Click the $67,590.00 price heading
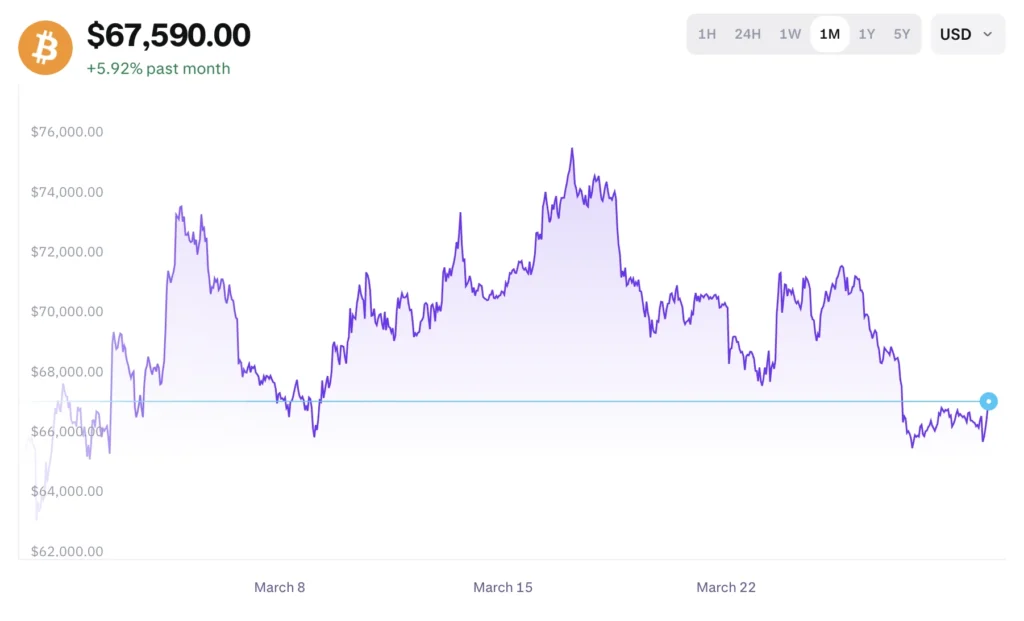1024x621 pixels. click(169, 35)
